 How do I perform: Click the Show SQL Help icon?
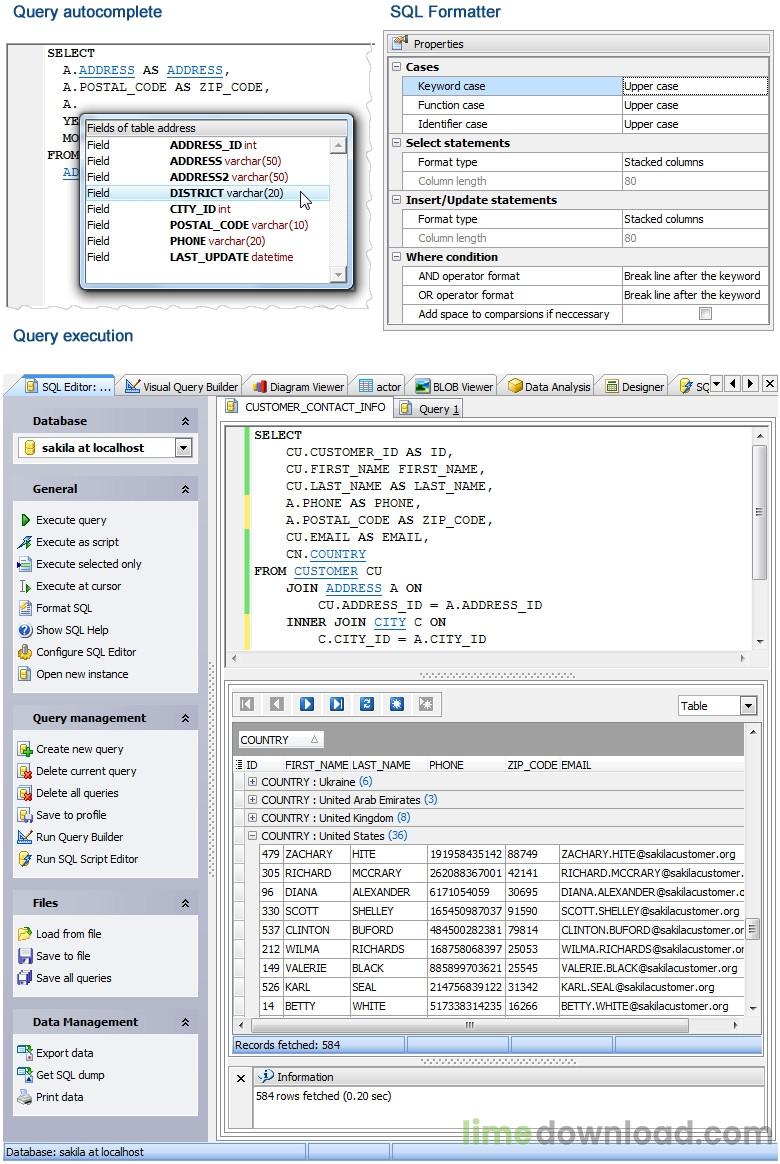pos(25,630)
